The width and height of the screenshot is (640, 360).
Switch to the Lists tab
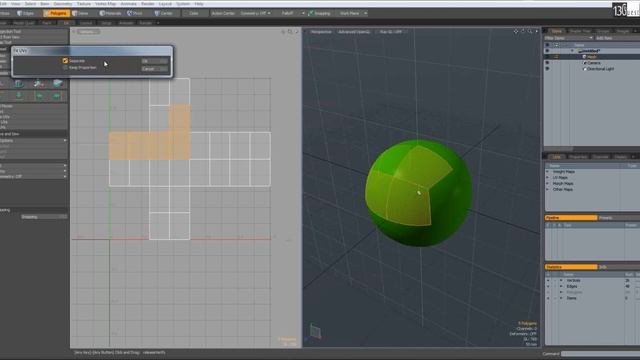[556, 157]
